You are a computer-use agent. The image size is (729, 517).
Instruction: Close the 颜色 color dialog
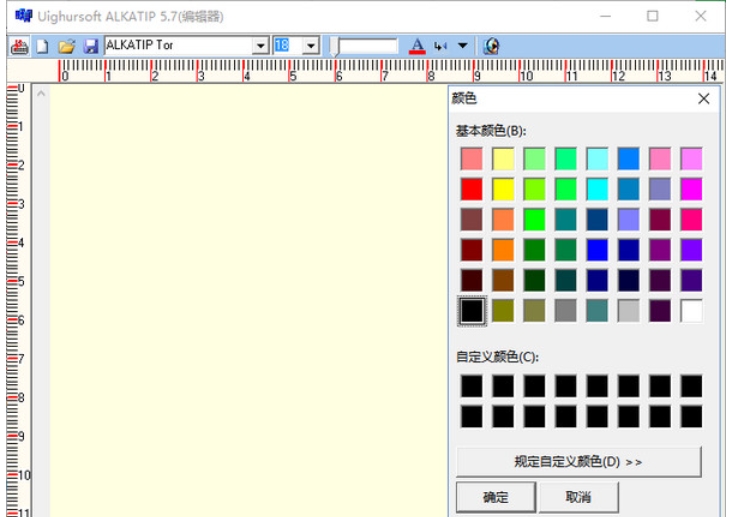coord(703,99)
